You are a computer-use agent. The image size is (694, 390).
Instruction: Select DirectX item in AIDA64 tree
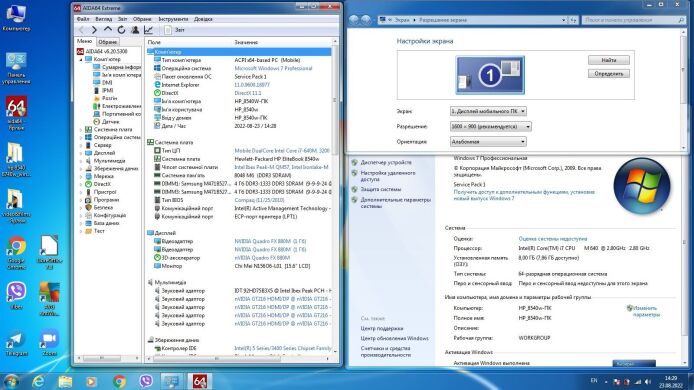(x=102, y=184)
